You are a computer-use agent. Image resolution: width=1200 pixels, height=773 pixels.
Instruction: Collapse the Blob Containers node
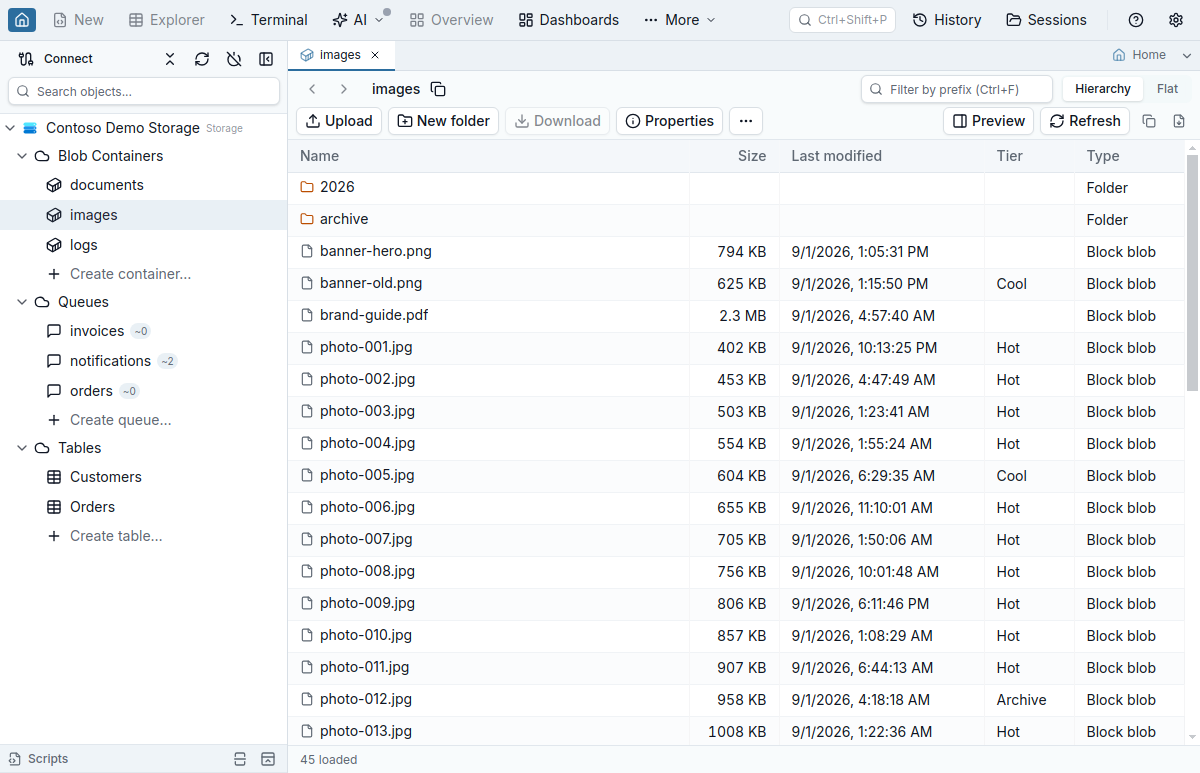pyautogui.click(x=22, y=156)
